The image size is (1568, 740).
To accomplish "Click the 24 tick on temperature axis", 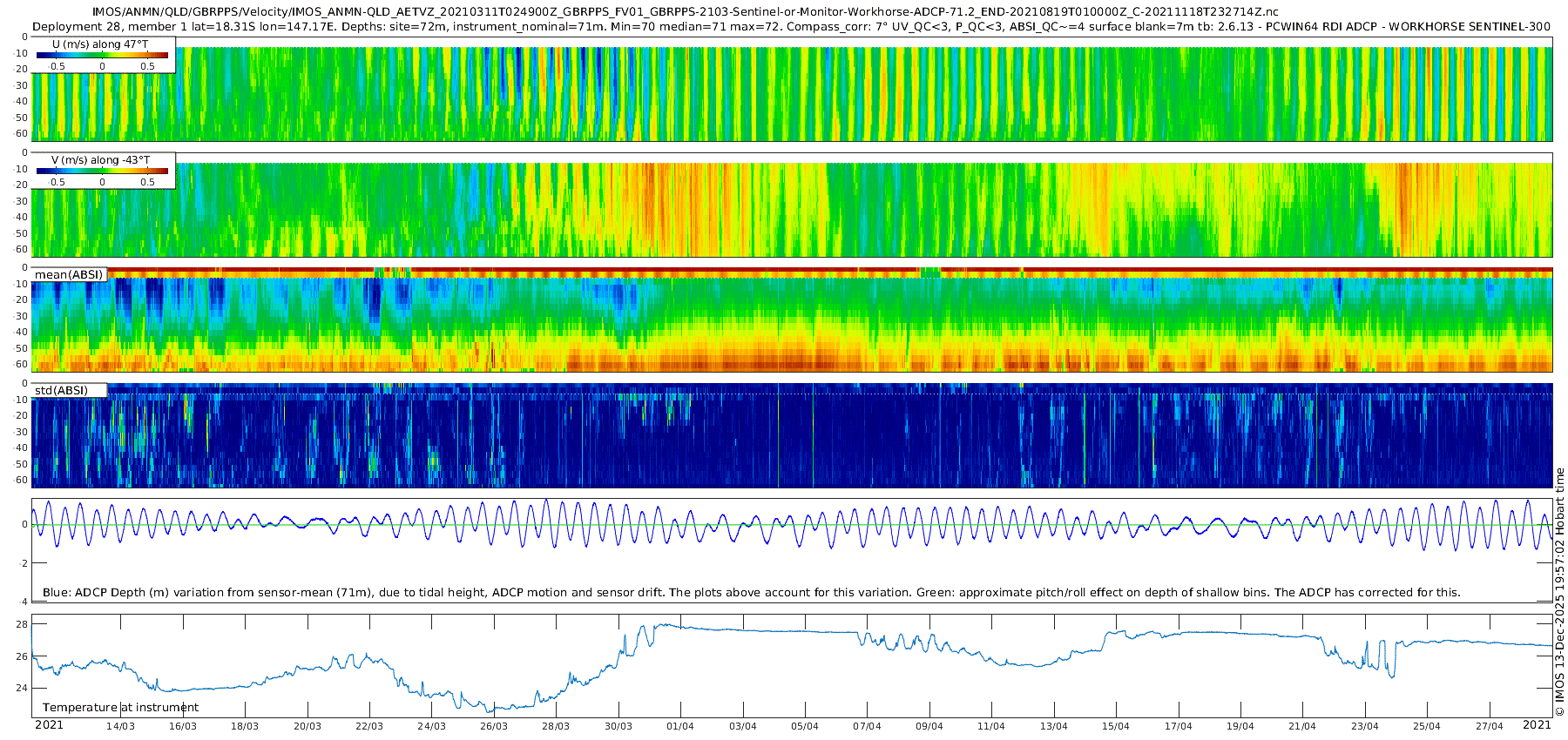I will 22,688.
